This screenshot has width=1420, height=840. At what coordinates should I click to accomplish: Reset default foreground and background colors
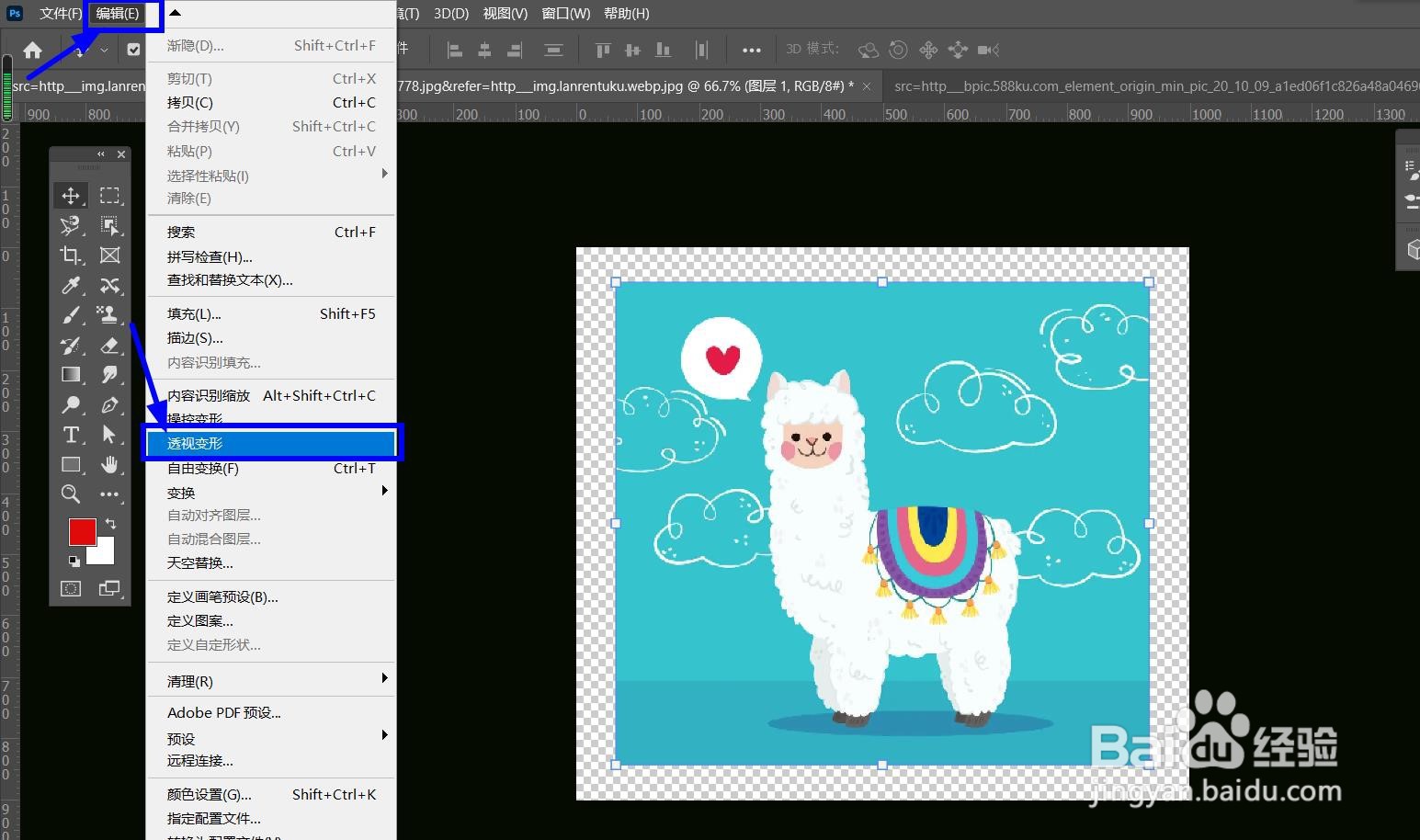(x=74, y=561)
